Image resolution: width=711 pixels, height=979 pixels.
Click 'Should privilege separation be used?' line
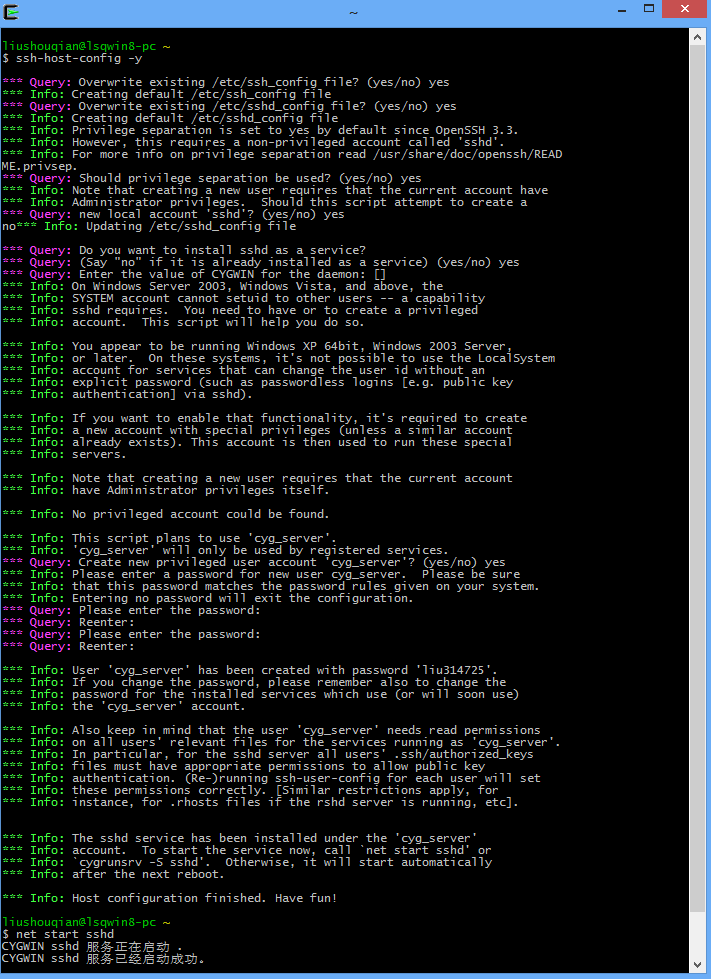click(x=212, y=178)
